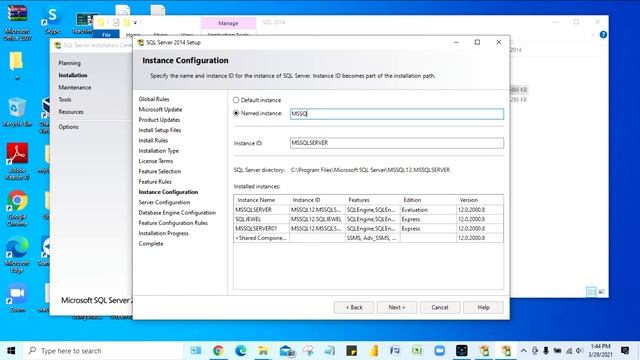Cancel the SQL Server setup
Screen dimensions: 640x360
440,307
